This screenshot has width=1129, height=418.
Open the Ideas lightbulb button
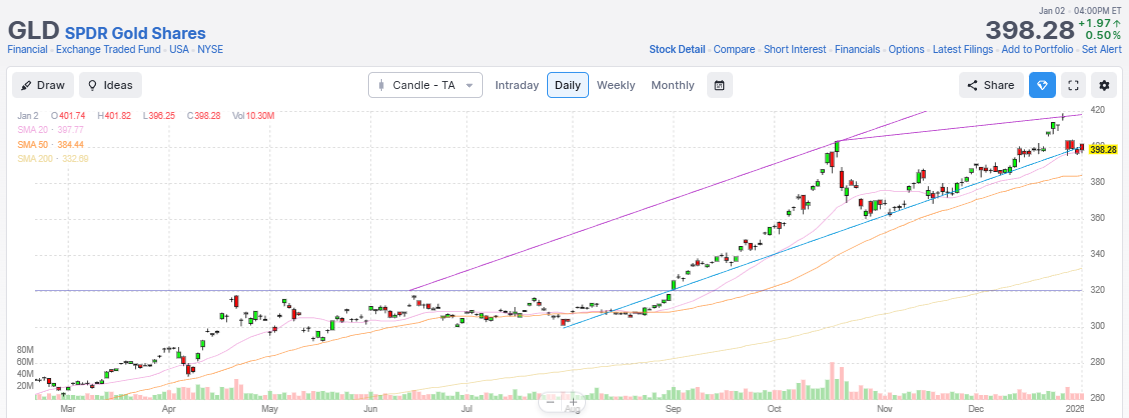(x=110, y=85)
